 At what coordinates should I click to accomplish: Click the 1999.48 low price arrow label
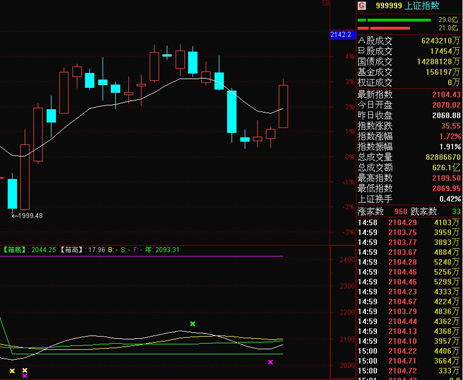27,216
